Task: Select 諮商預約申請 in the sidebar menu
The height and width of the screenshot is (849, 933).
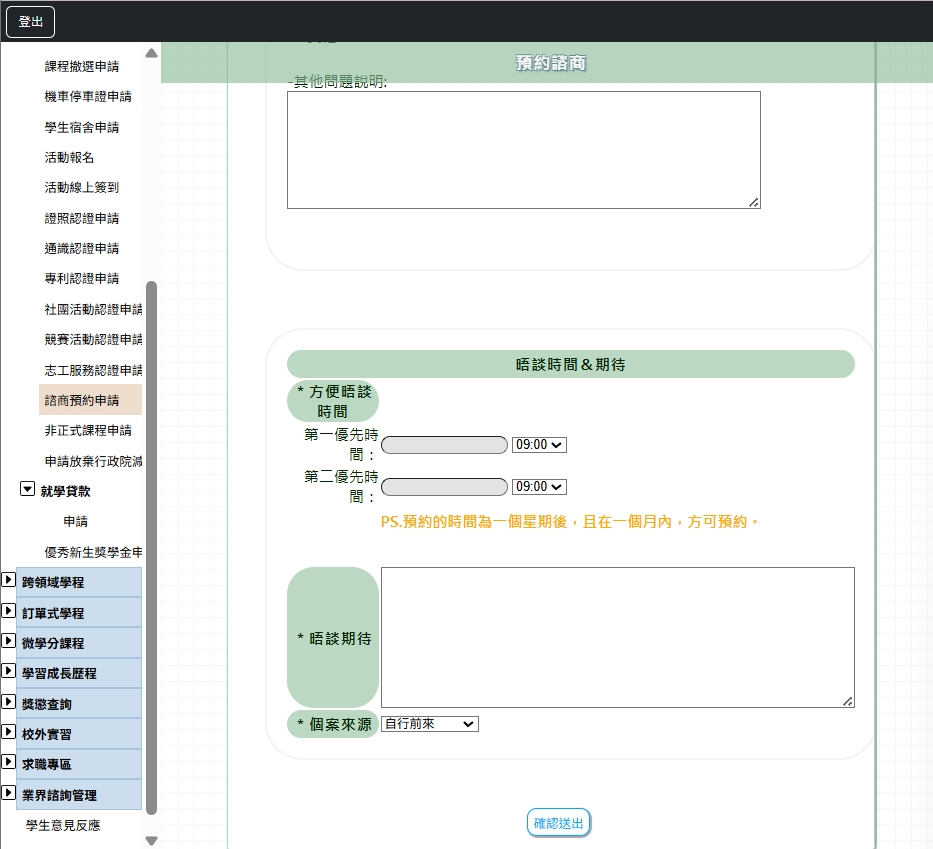Action: tap(88, 399)
